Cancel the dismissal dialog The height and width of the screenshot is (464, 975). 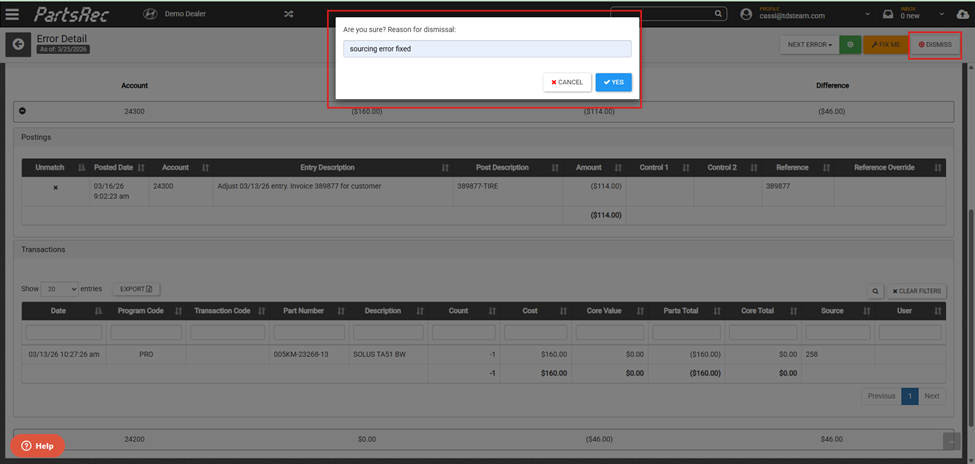tap(567, 82)
